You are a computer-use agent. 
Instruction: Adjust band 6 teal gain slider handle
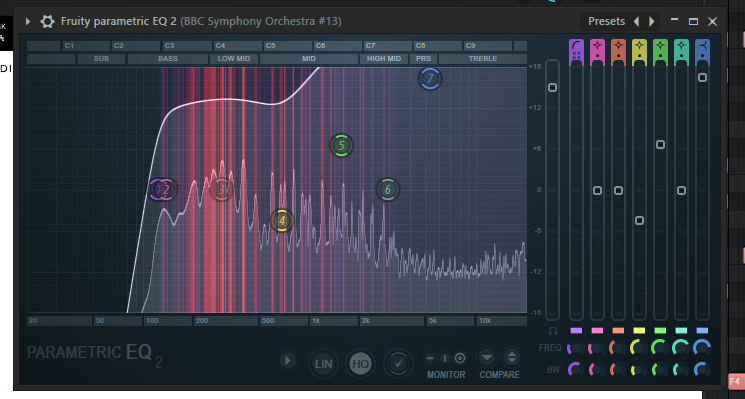click(x=681, y=190)
